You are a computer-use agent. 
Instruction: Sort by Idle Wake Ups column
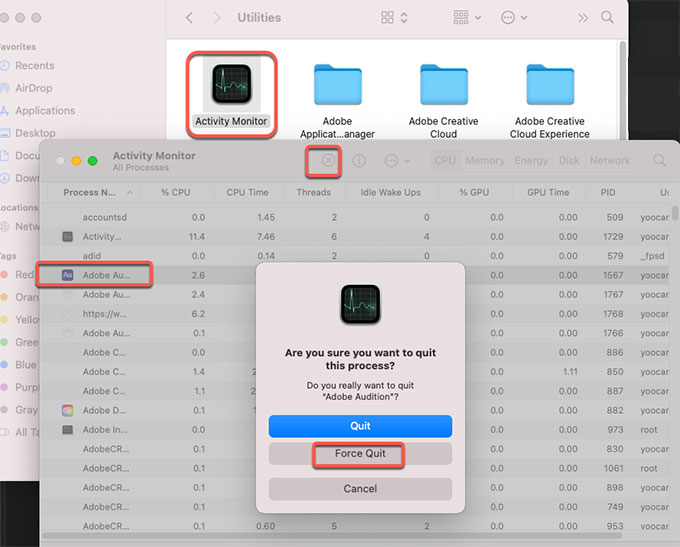click(x=391, y=192)
